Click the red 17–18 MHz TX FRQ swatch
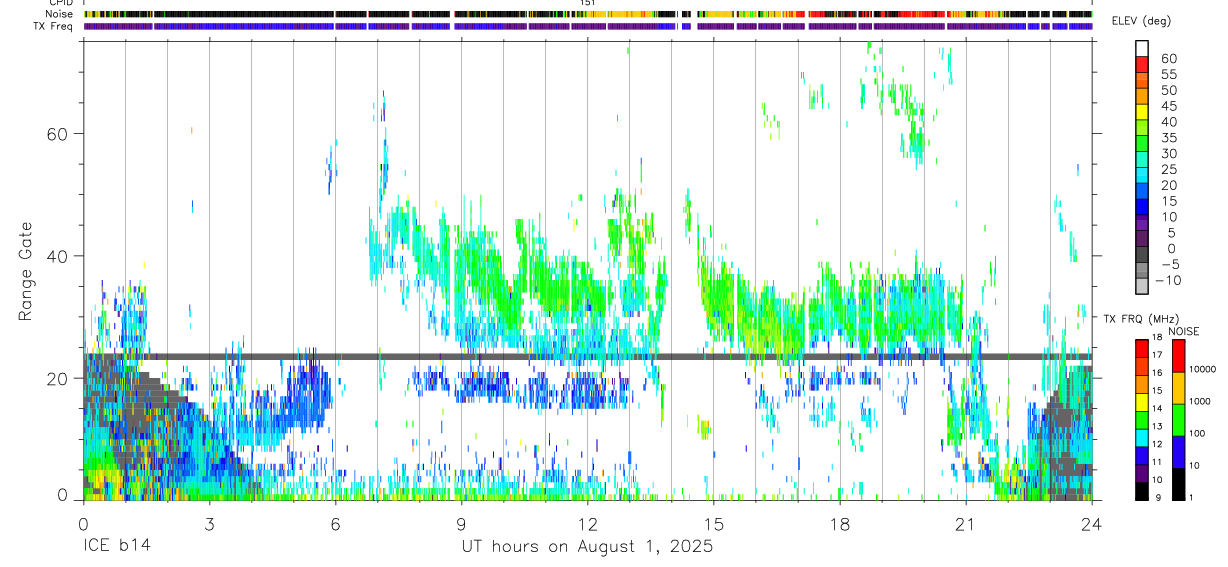The width and height of the screenshot is (1228, 567). pos(1143,348)
